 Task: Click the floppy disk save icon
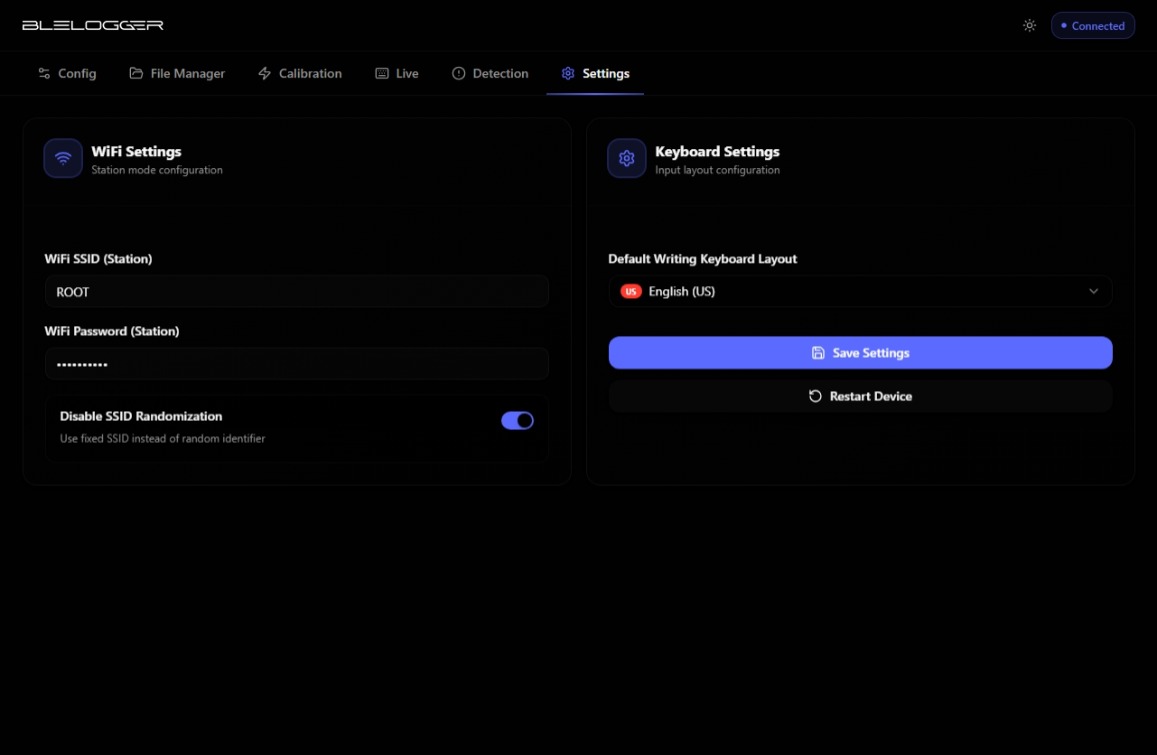(818, 353)
